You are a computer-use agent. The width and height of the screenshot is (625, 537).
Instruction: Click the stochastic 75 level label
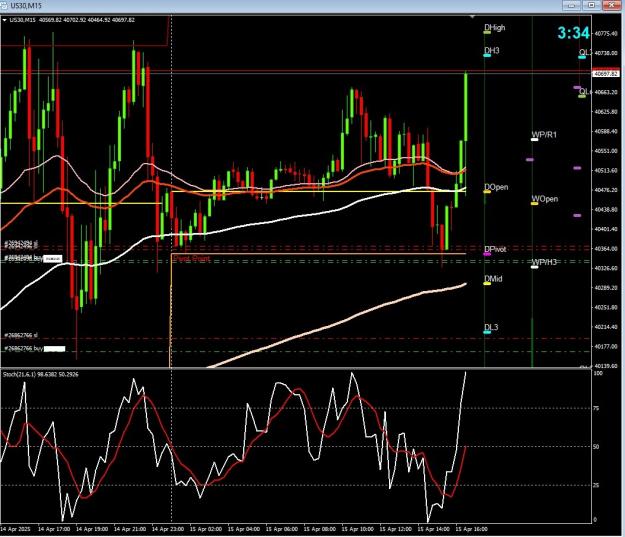point(596,408)
